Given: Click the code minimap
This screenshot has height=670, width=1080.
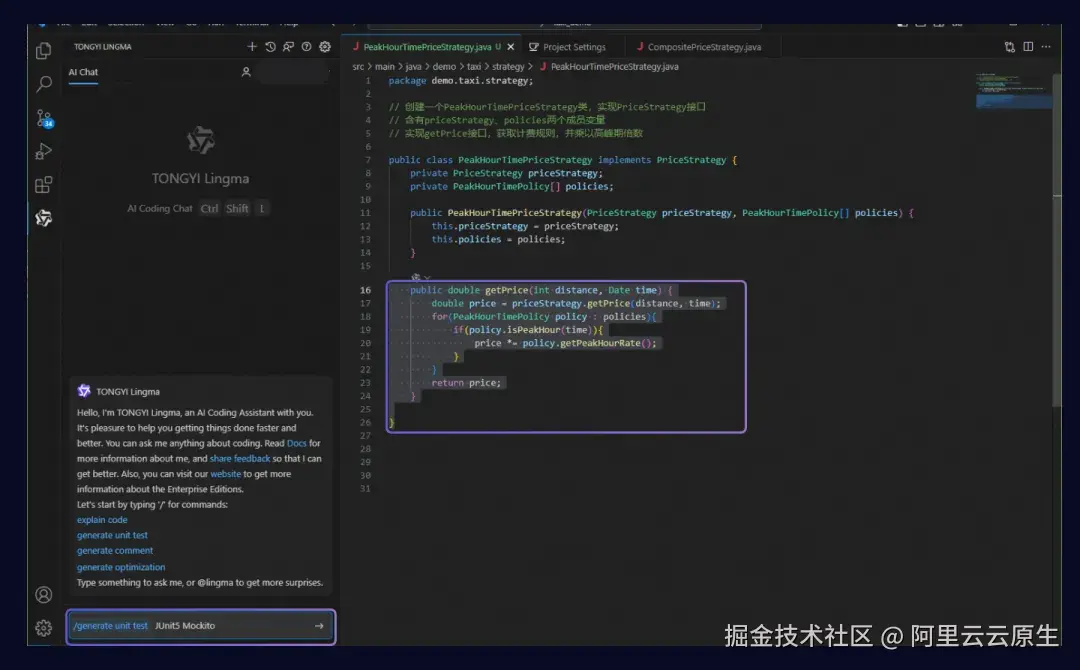Looking at the screenshot, I should point(1013,90).
